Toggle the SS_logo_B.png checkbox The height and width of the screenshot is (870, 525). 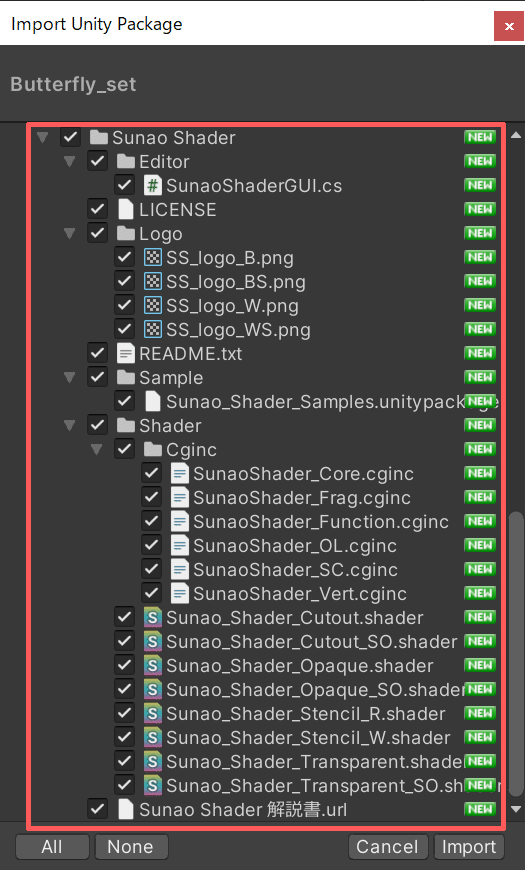(124, 257)
